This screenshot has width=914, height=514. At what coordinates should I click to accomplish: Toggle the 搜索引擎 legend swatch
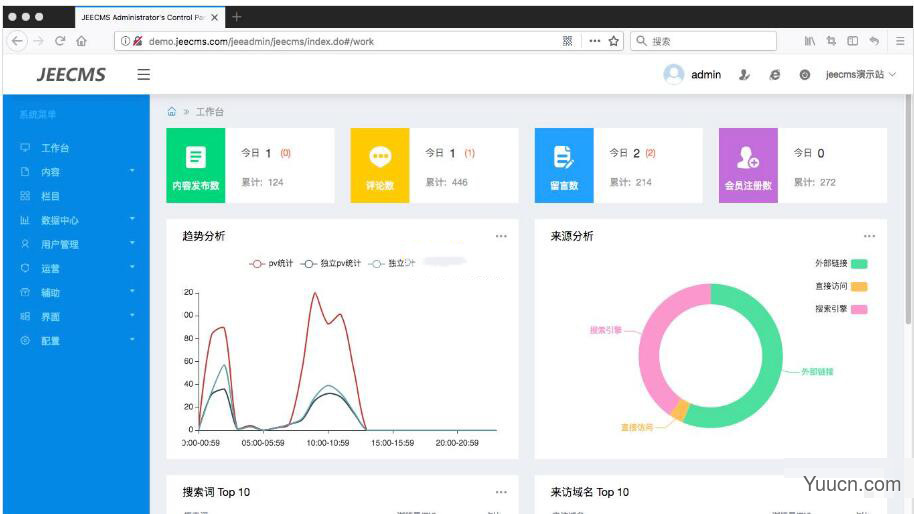(859, 309)
